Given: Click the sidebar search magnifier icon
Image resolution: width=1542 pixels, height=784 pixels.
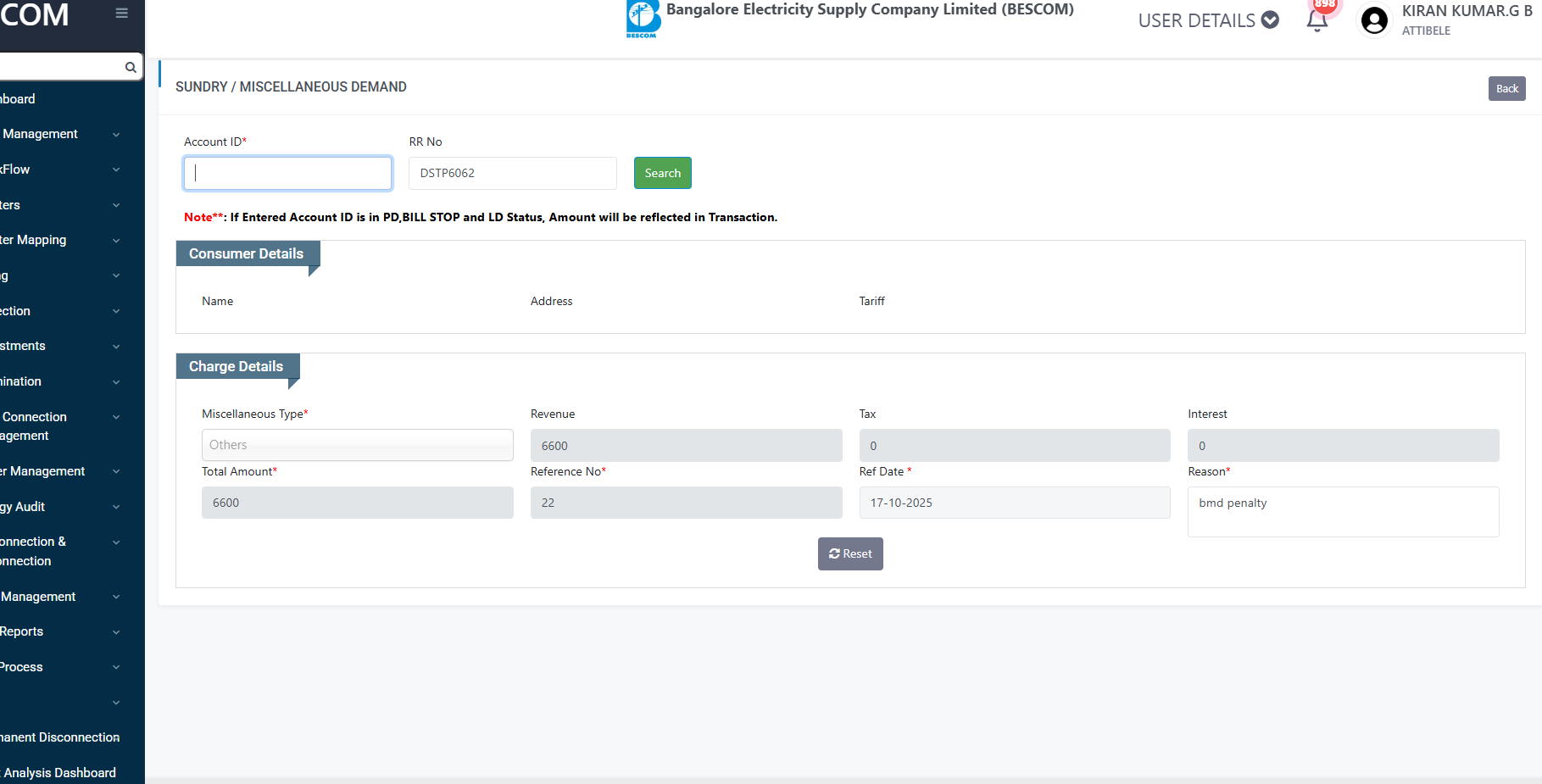Looking at the screenshot, I should 131,68.
